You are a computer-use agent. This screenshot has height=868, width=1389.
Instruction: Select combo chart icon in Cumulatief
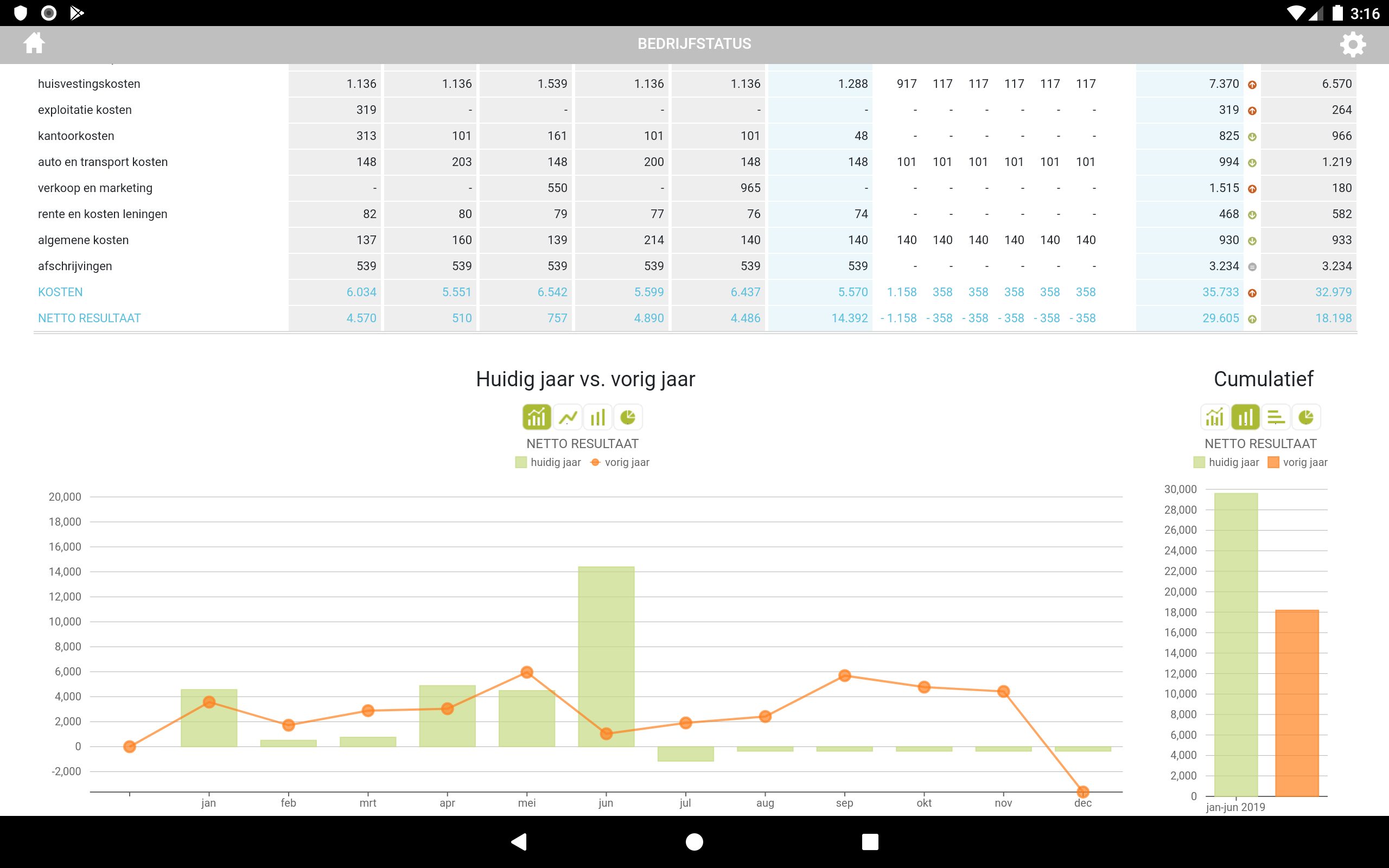tap(1214, 417)
